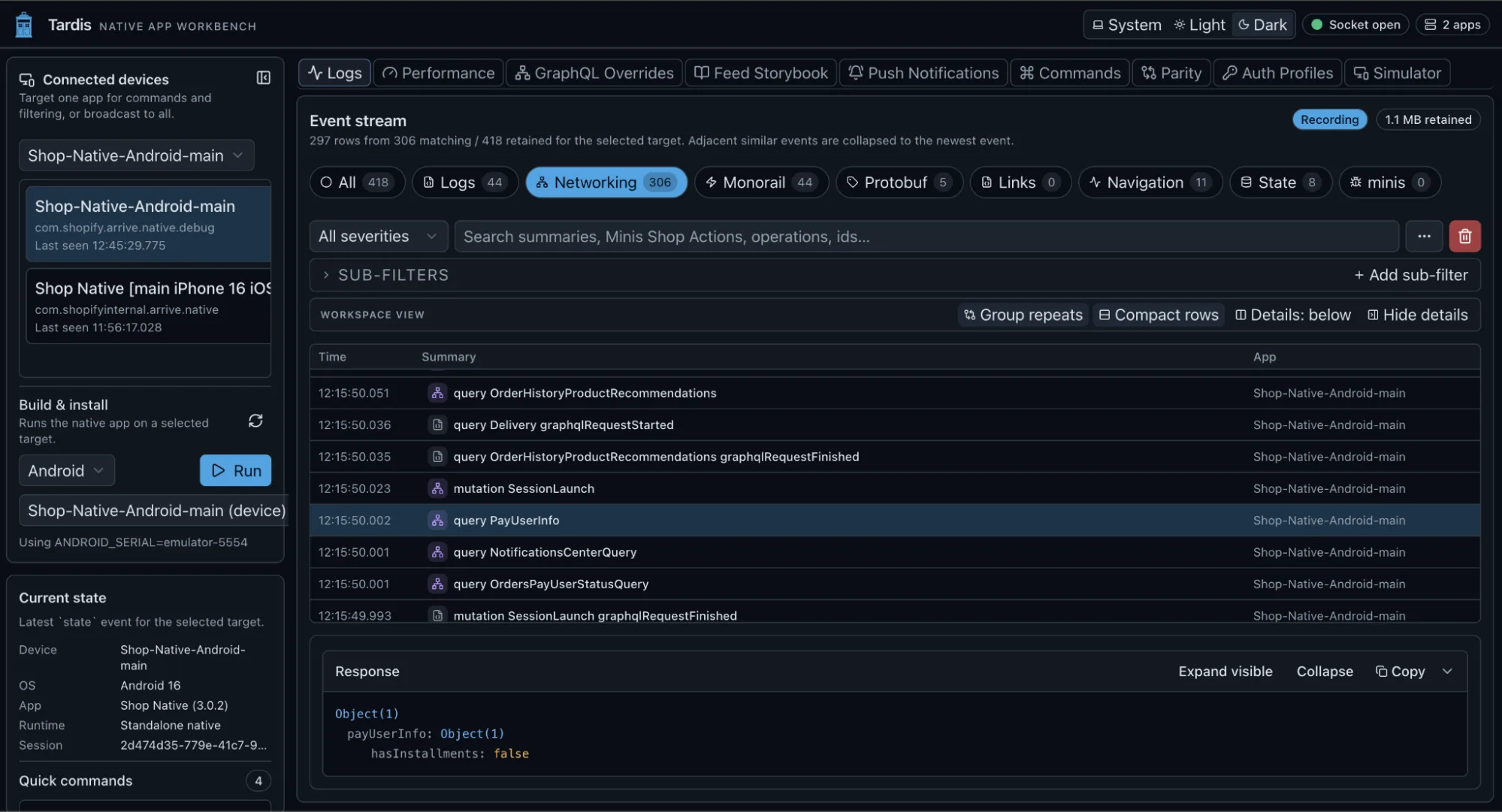The width and height of the screenshot is (1502, 812).
Task: Open the Parity tab
Action: click(x=1171, y=73)
